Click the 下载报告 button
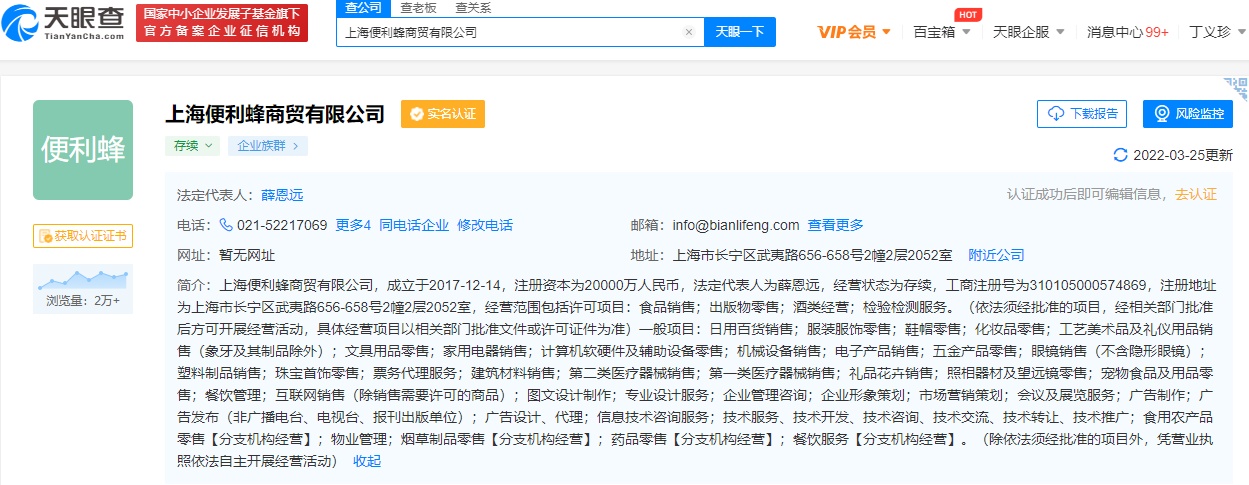 click(1082, 114)
